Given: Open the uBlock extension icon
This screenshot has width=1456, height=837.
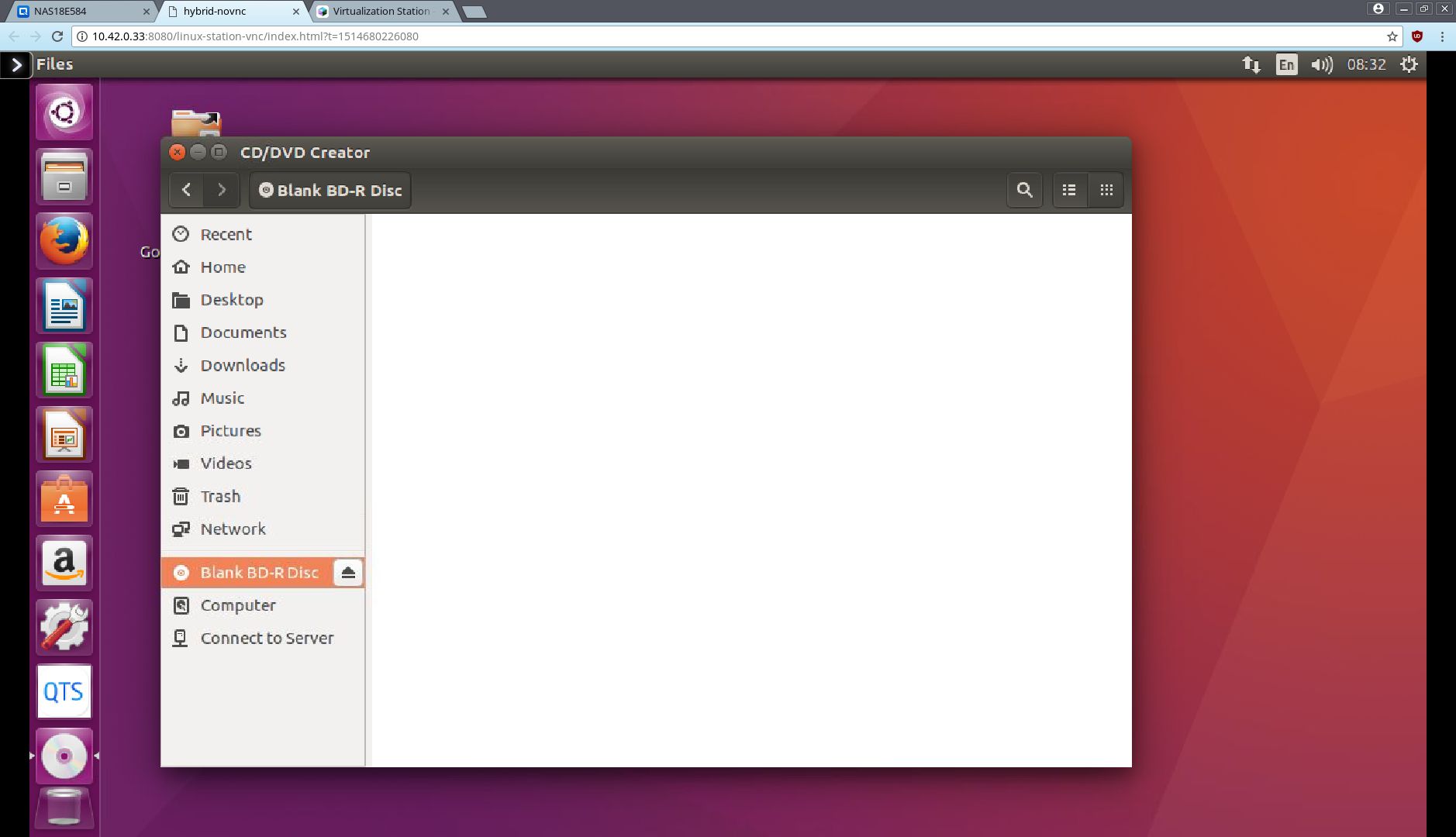Looking at the screenshot, I should (x=1417, y=36).
